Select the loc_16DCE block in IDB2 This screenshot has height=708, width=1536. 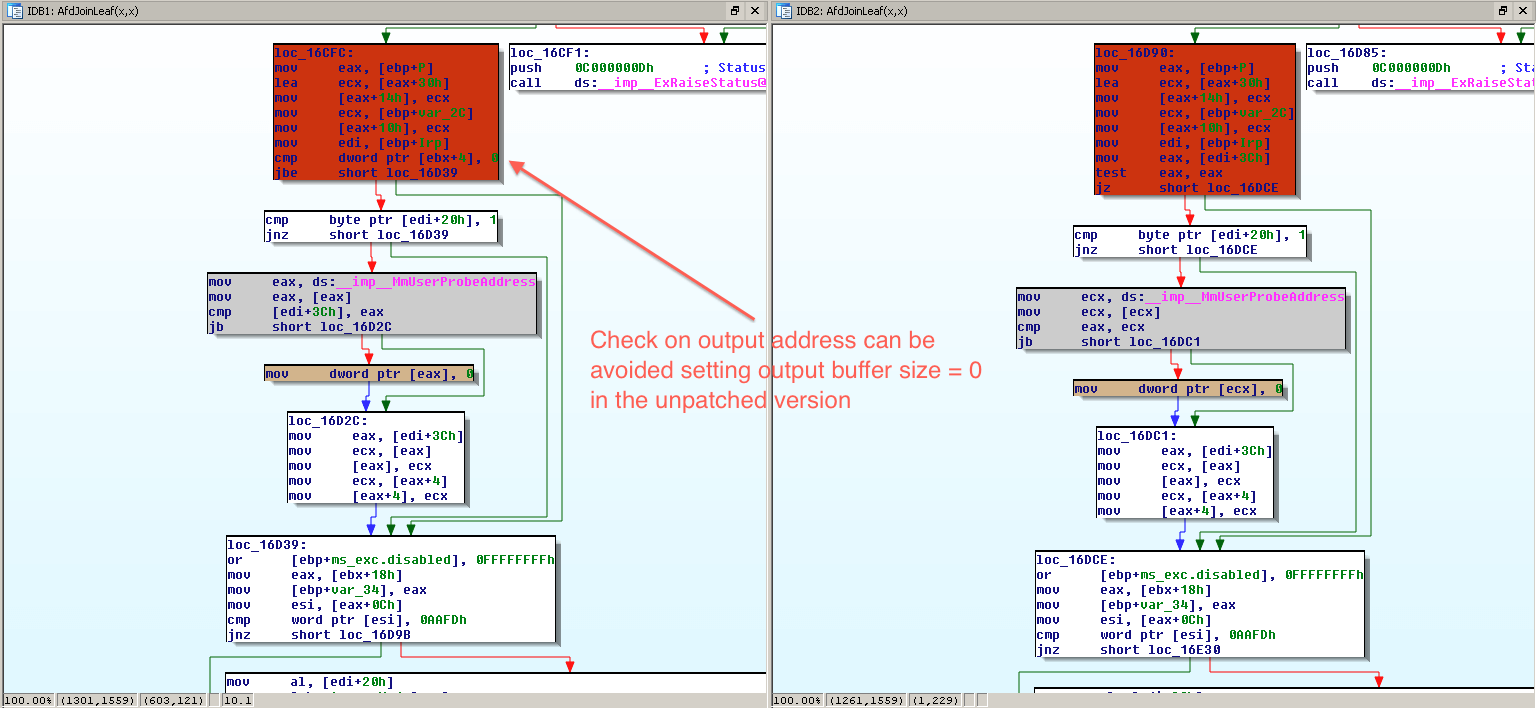[x=1200, y=604]
